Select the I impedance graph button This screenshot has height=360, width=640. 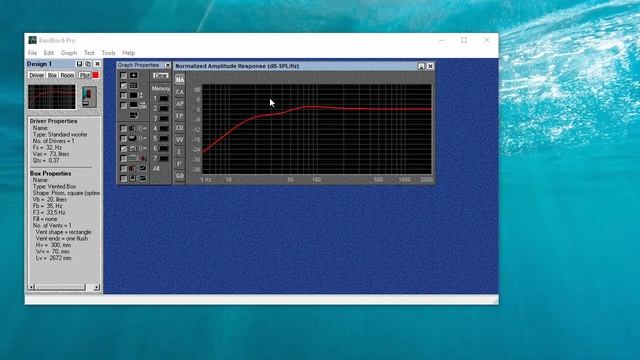180,152
